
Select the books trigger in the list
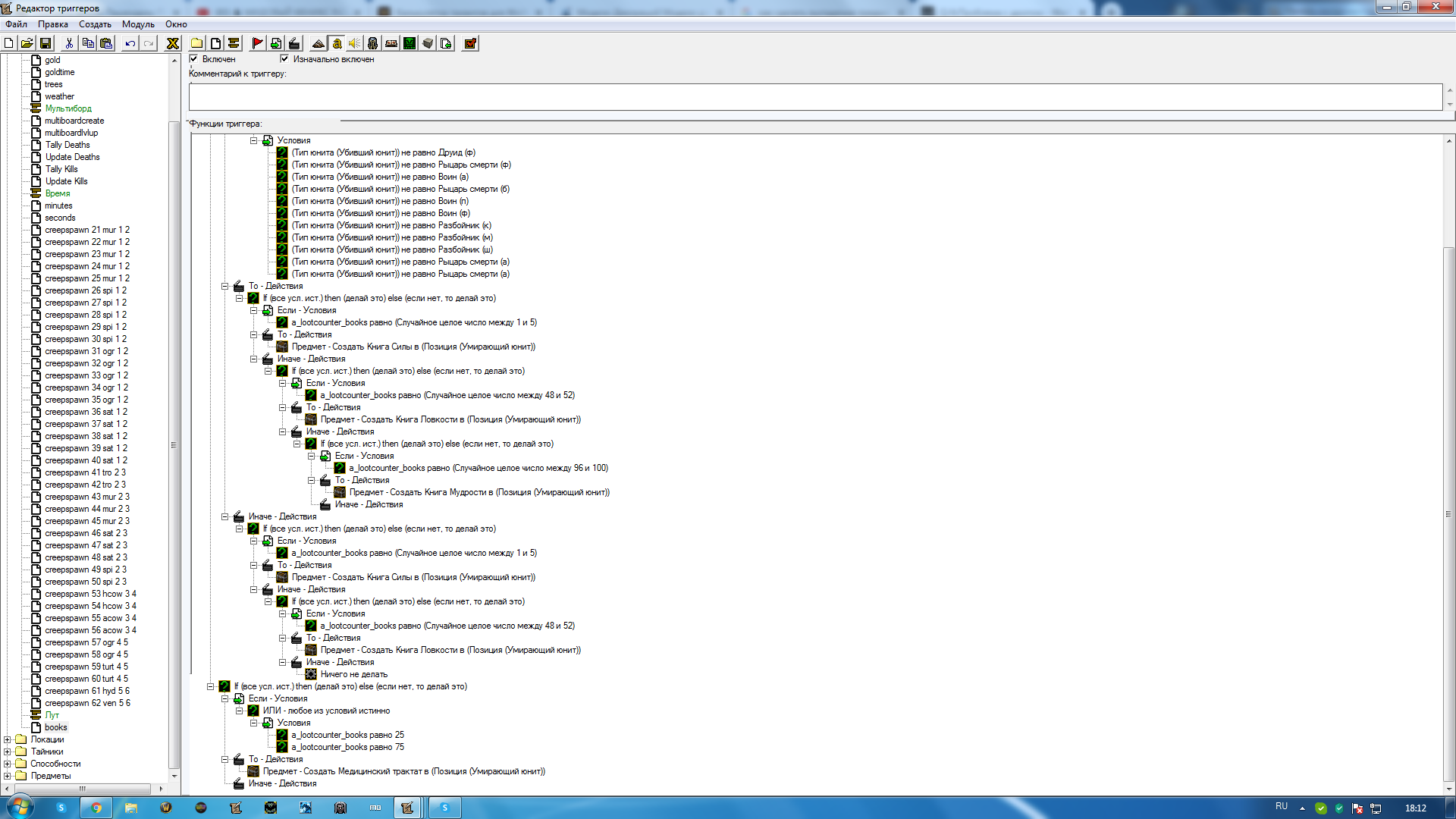[x=55, y=727]
